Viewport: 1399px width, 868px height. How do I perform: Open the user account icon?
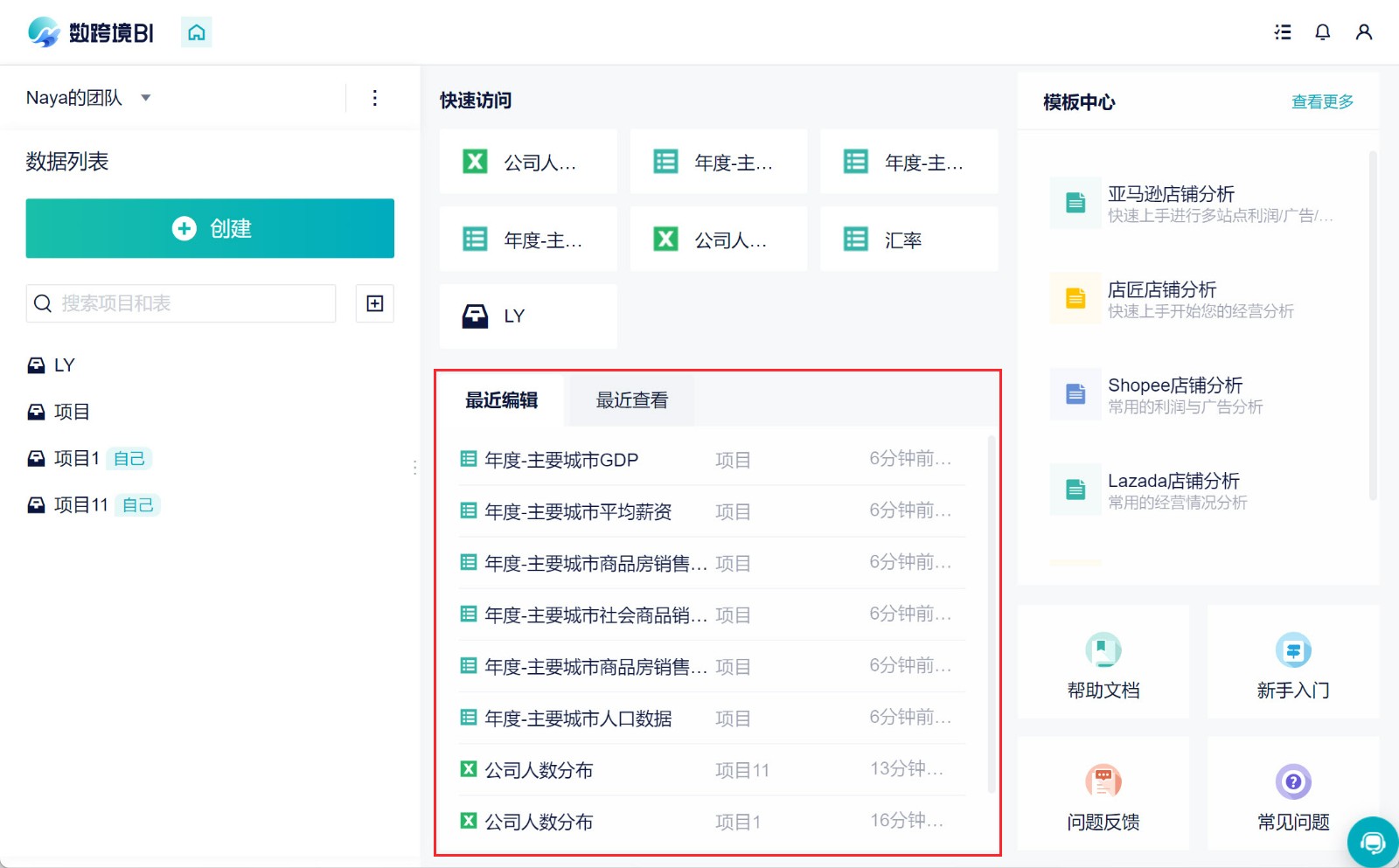pos(1364,32)
